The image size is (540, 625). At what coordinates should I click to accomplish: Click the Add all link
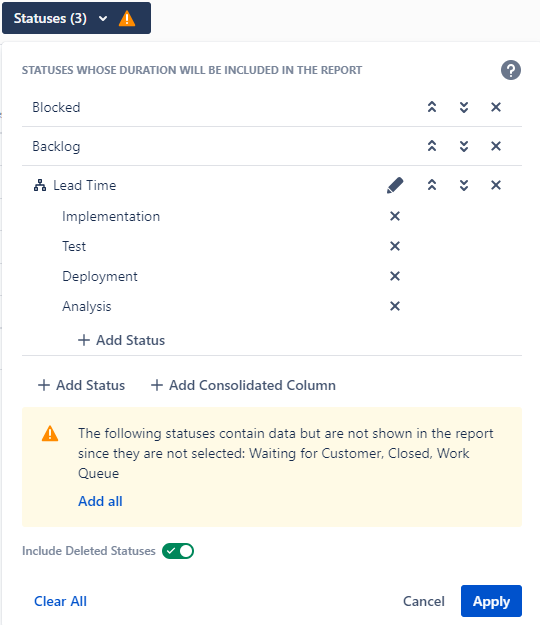point(100,501)
